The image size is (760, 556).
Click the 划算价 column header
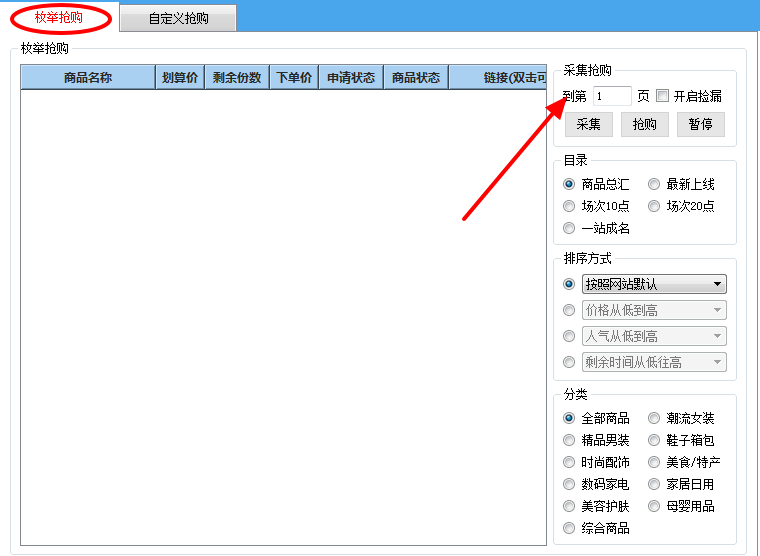pyautogui.click(x=180, y=77)
